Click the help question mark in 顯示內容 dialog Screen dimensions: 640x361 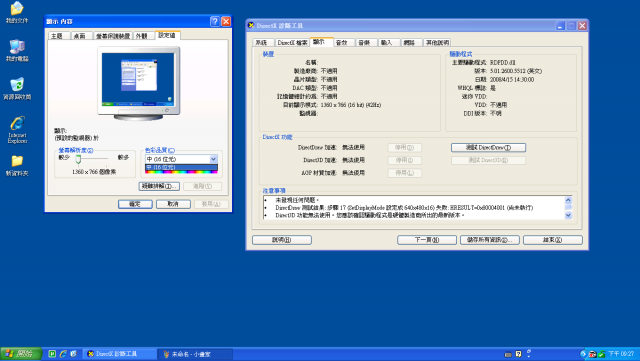point(215,21)
